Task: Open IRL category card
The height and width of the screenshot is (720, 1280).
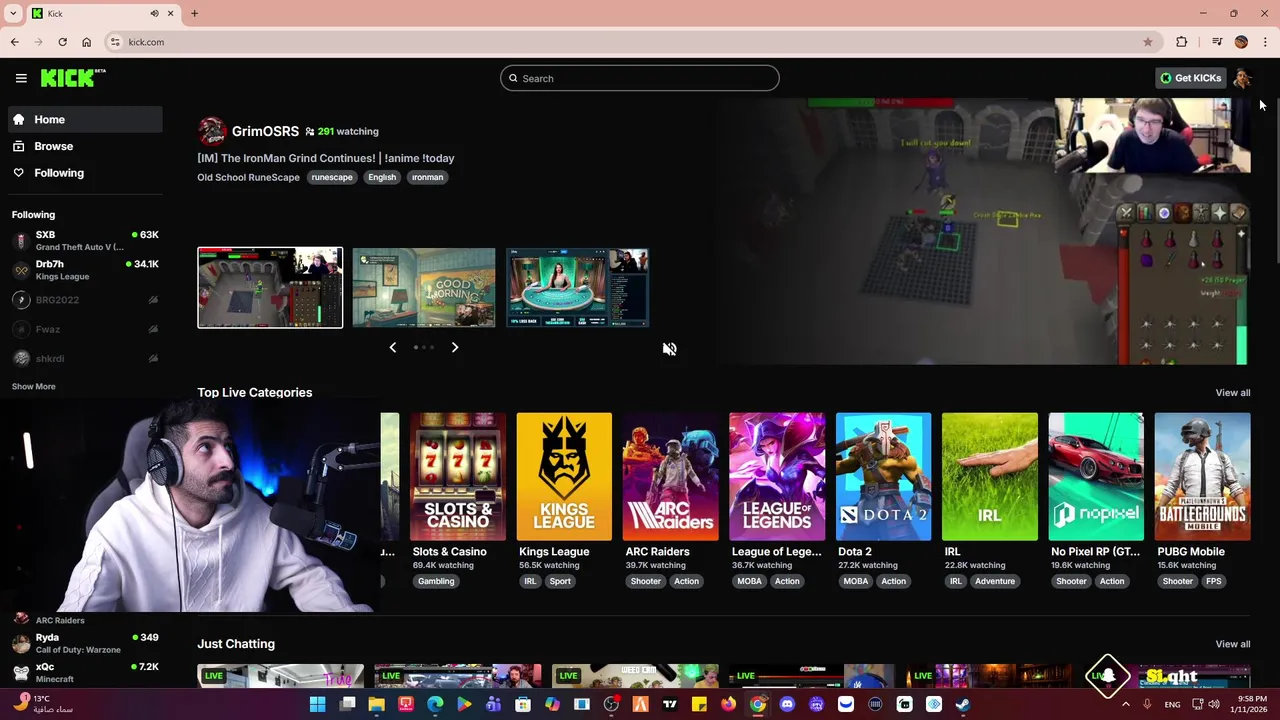Action: (x=989, y=477)
